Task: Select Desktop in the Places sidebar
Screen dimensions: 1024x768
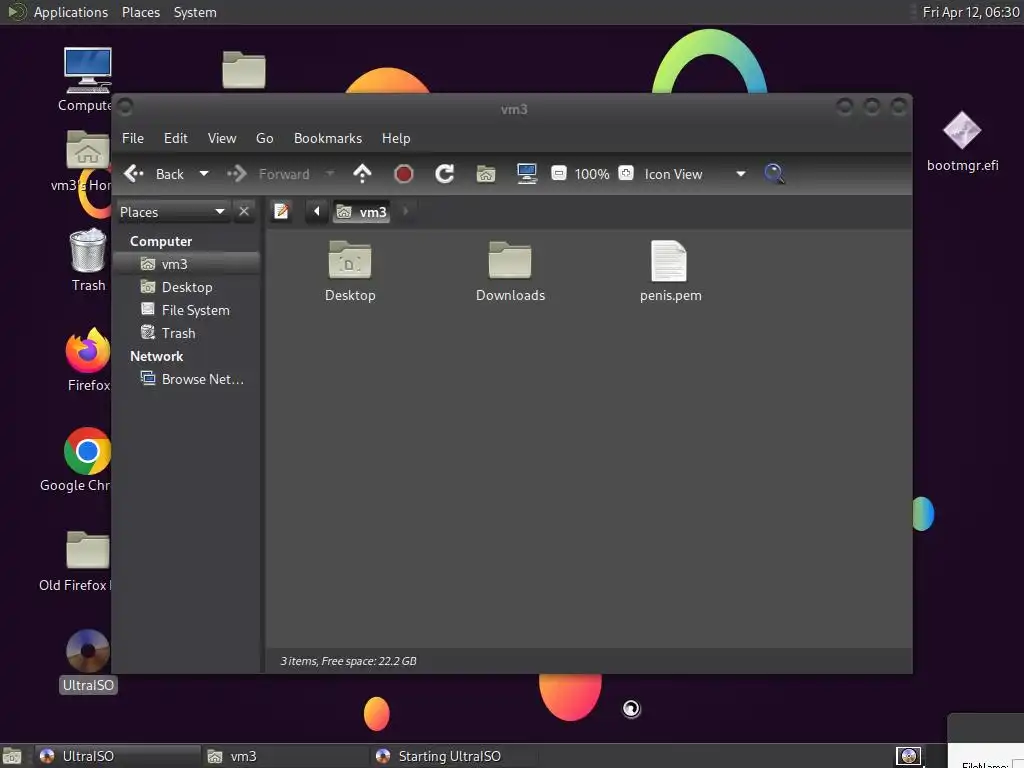Action: click(x=186, y=287)
